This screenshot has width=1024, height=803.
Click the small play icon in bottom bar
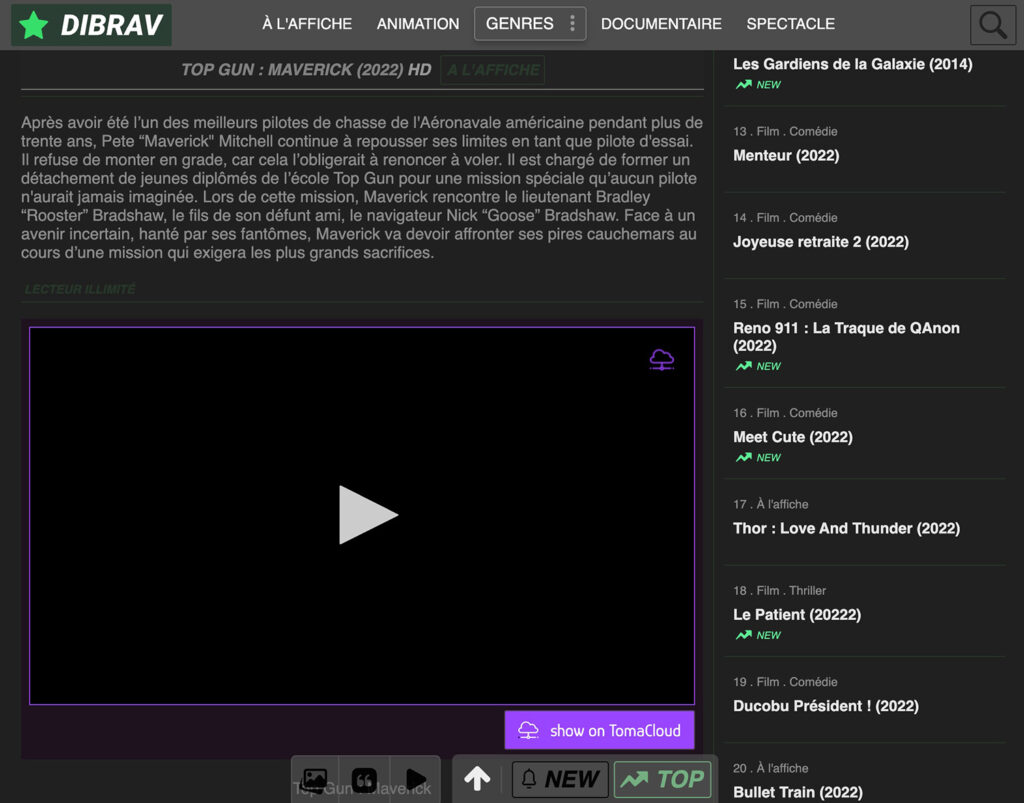[x=415, y=779]
